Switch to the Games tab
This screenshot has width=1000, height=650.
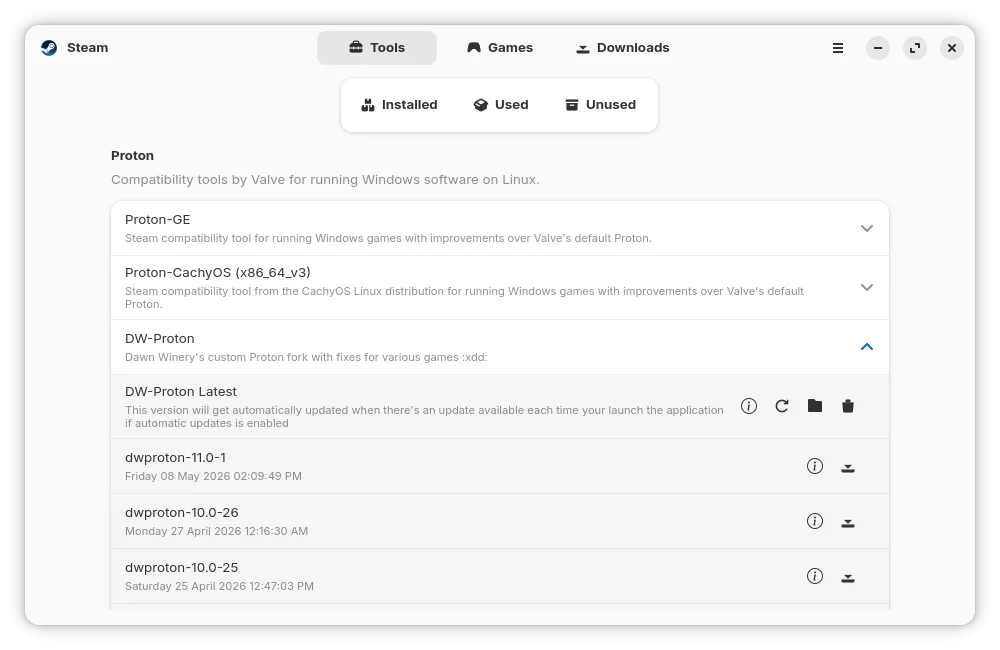click(x=500, y=48)
